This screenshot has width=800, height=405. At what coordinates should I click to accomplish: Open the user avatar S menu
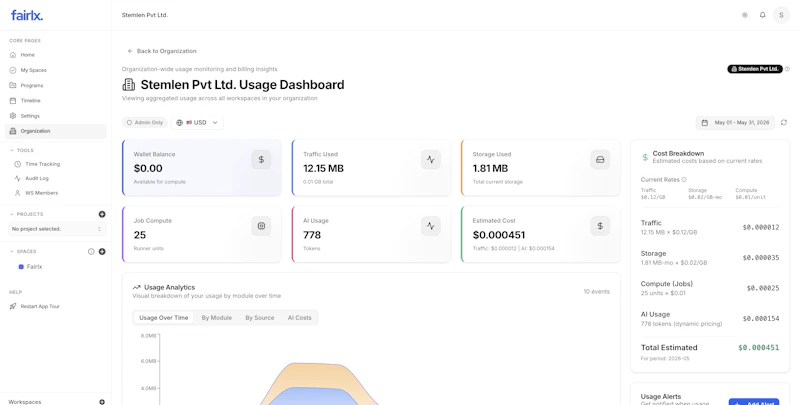[x=781, y=15]
